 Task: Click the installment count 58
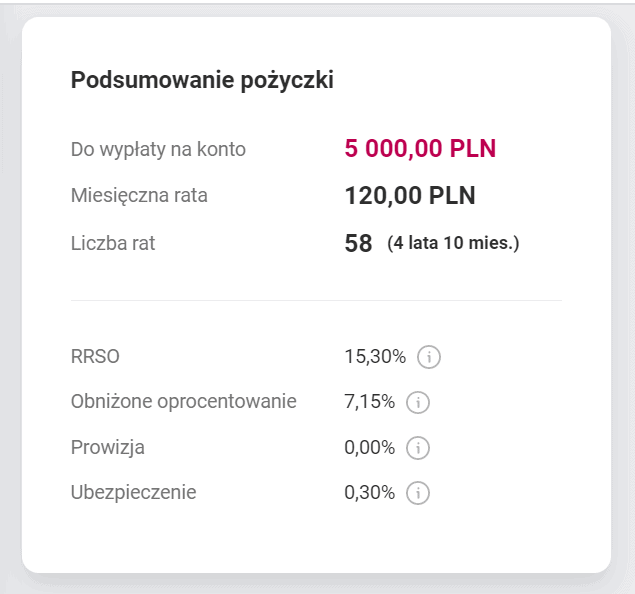358,243
